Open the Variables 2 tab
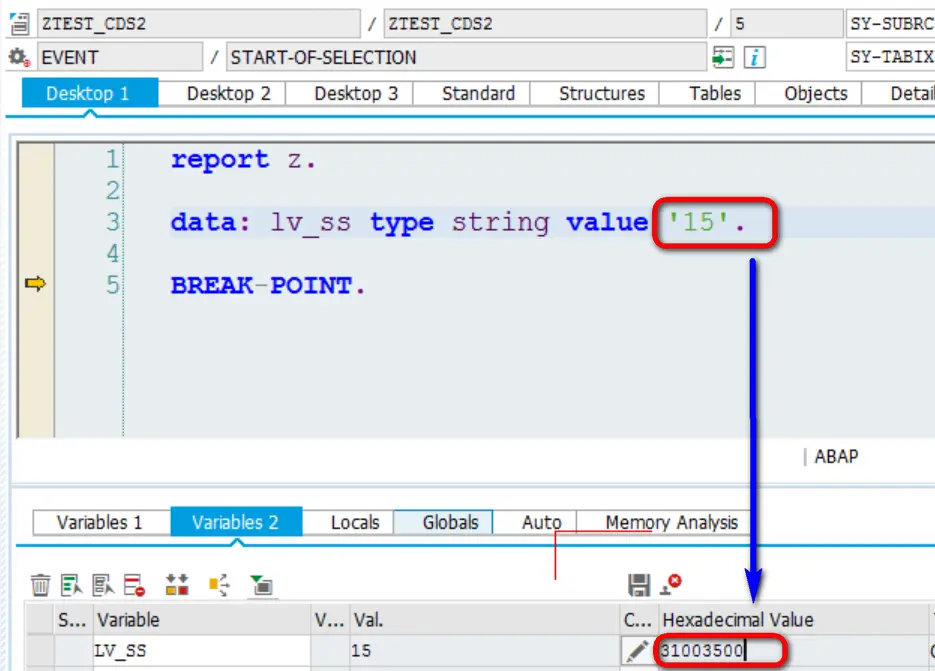This screenshot has height=671, width=935. pos(236,522)
